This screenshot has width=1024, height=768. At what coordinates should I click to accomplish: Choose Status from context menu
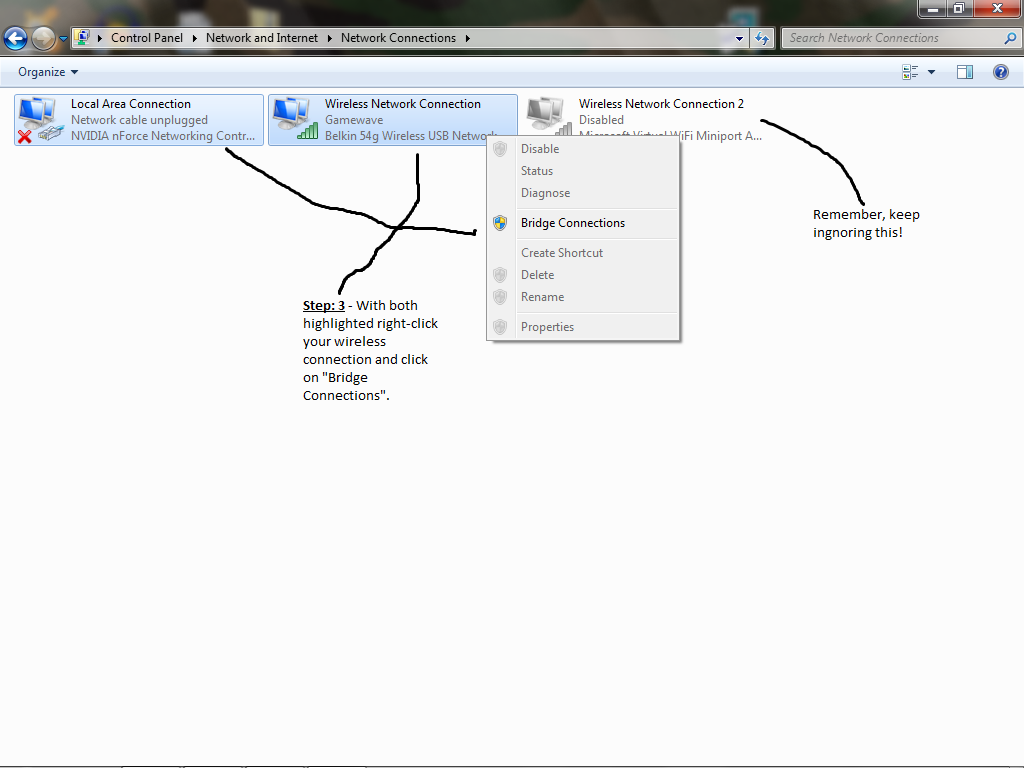583,171
